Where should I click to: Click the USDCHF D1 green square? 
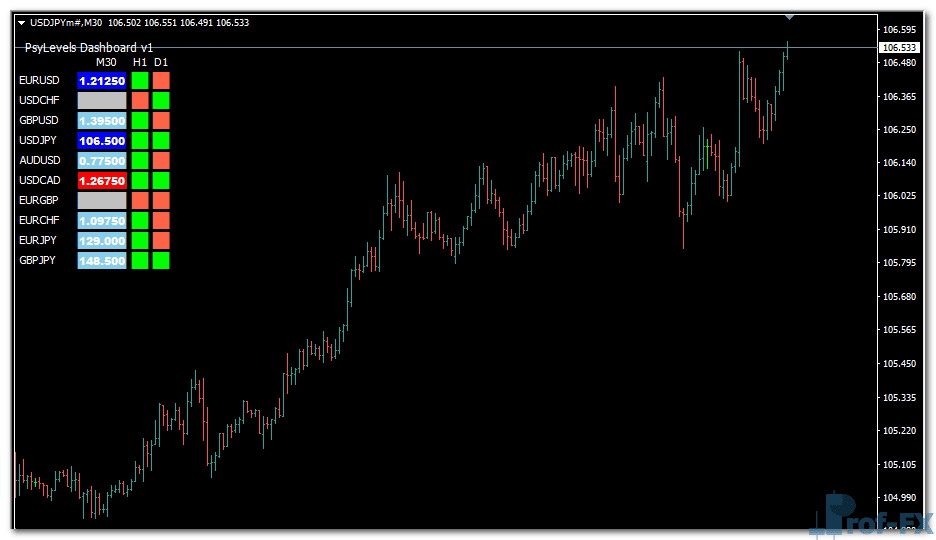161,100
